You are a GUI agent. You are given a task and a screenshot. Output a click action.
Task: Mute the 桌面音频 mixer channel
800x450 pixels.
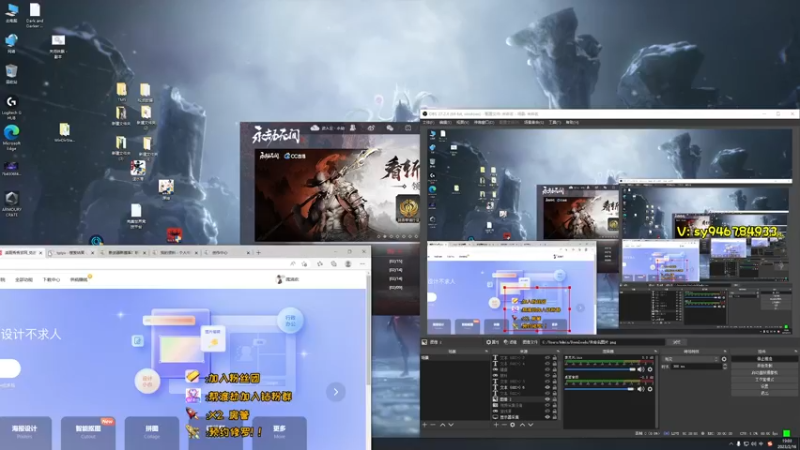tap(641, 389)
